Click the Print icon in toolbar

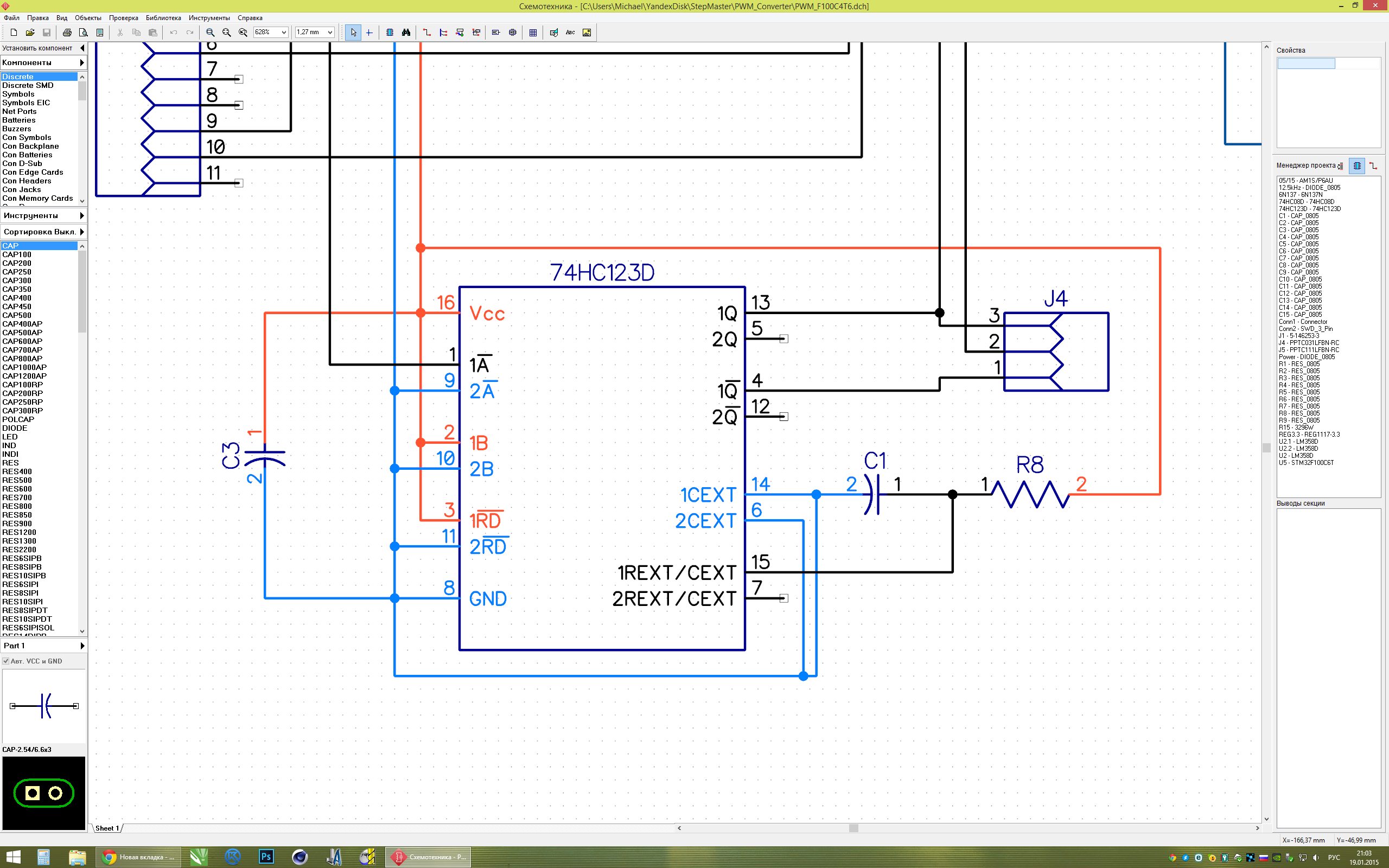pos(67,33)
